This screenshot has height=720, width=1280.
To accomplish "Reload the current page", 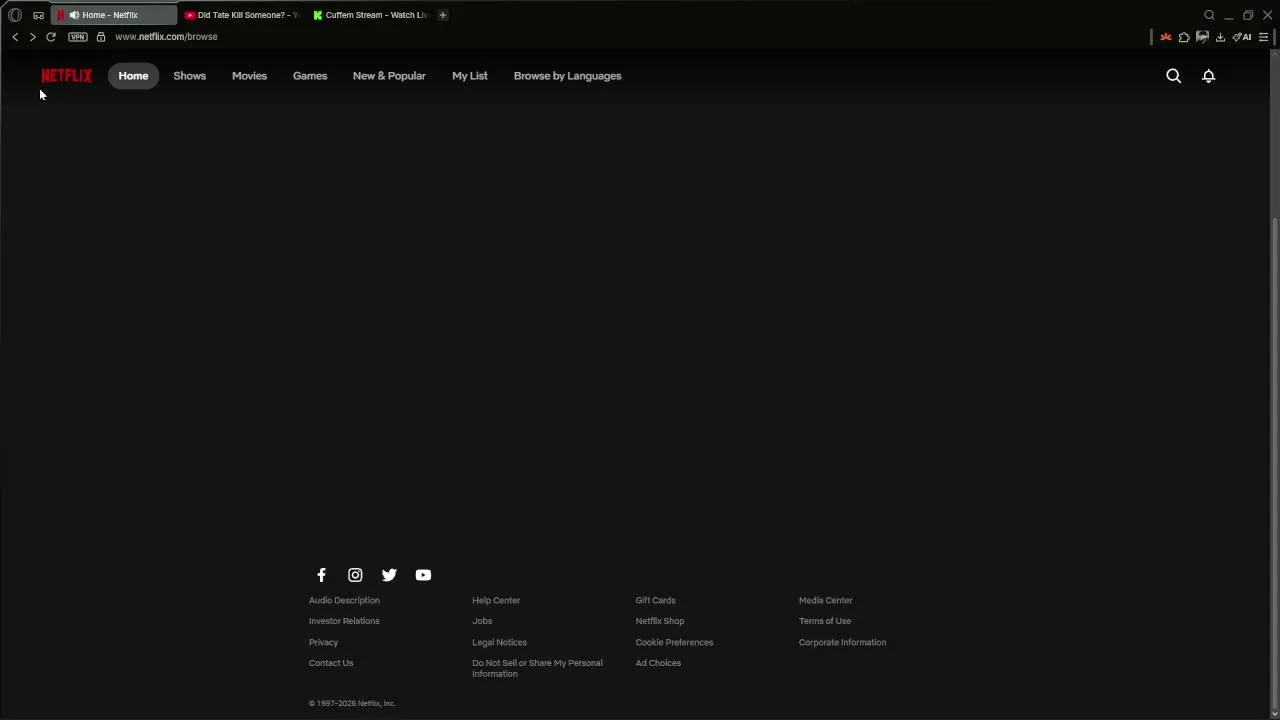I will pos(51,37).
